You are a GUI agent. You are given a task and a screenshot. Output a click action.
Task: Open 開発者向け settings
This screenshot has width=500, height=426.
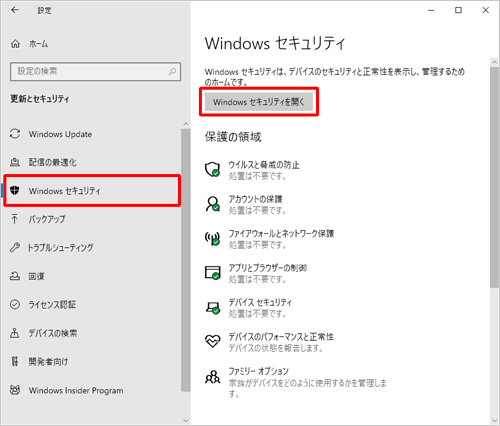[x=92, y=361]
